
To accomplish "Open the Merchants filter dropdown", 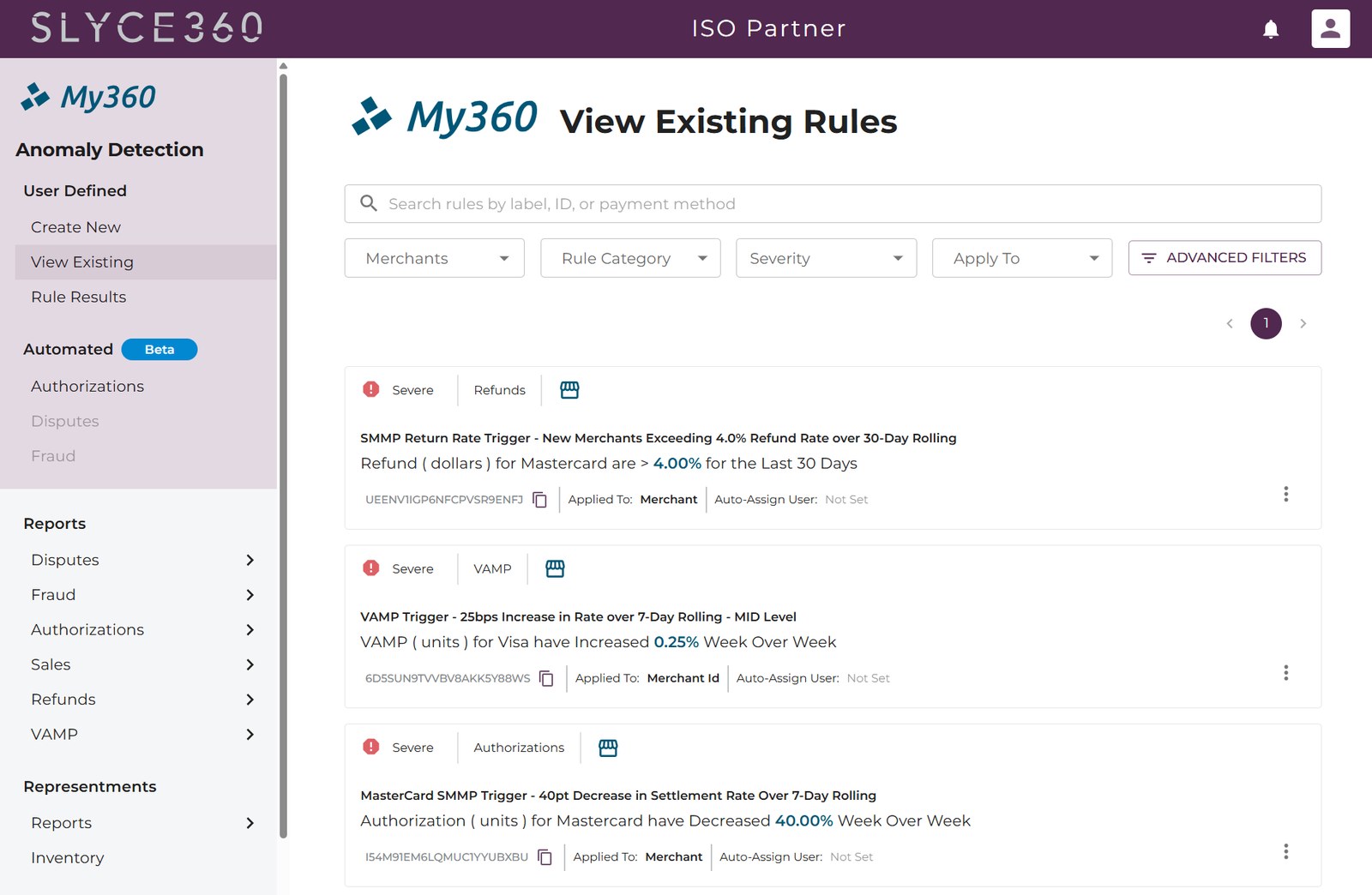I will click(x=434, y=258).
